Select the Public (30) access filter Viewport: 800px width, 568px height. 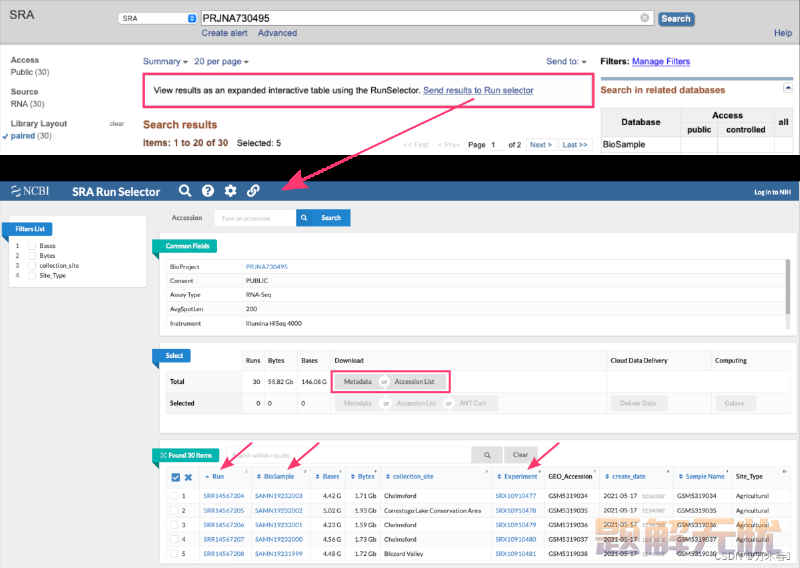(x=30, y=72)
